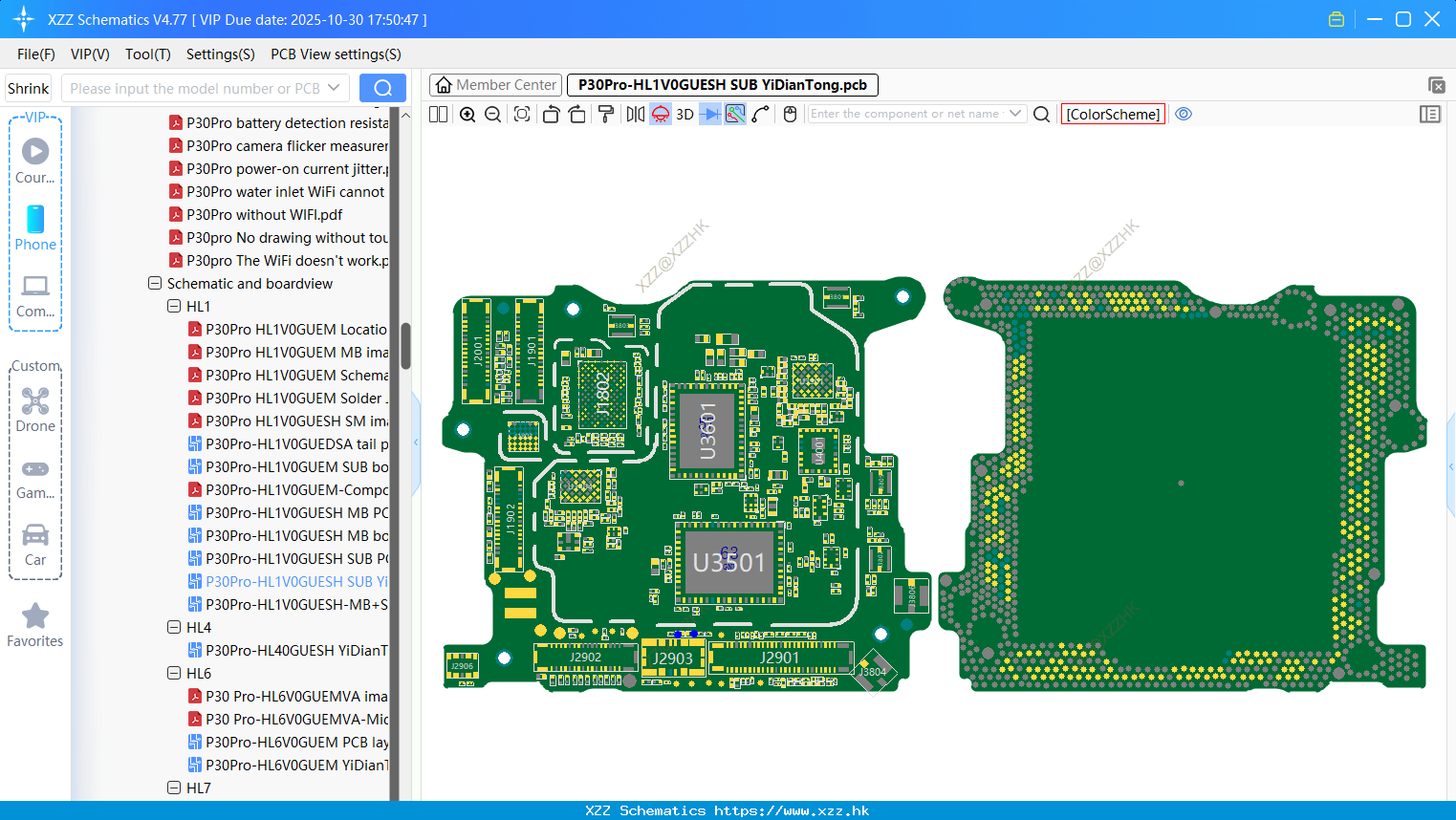The height and width of the screenshot is (820, 1456).
Task: Click the Member Center button
Action: (495, 85)
